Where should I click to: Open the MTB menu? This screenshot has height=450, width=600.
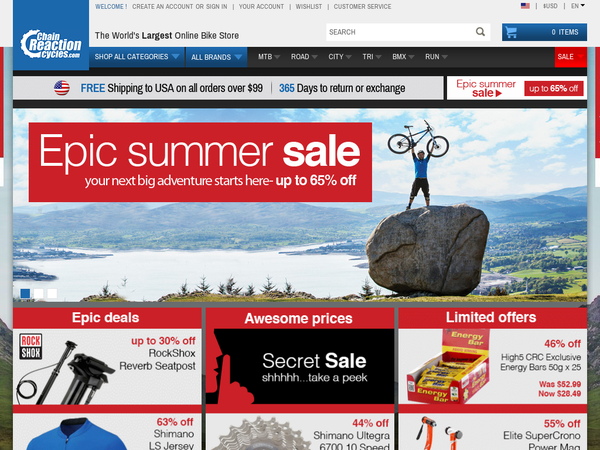[269, 57]
